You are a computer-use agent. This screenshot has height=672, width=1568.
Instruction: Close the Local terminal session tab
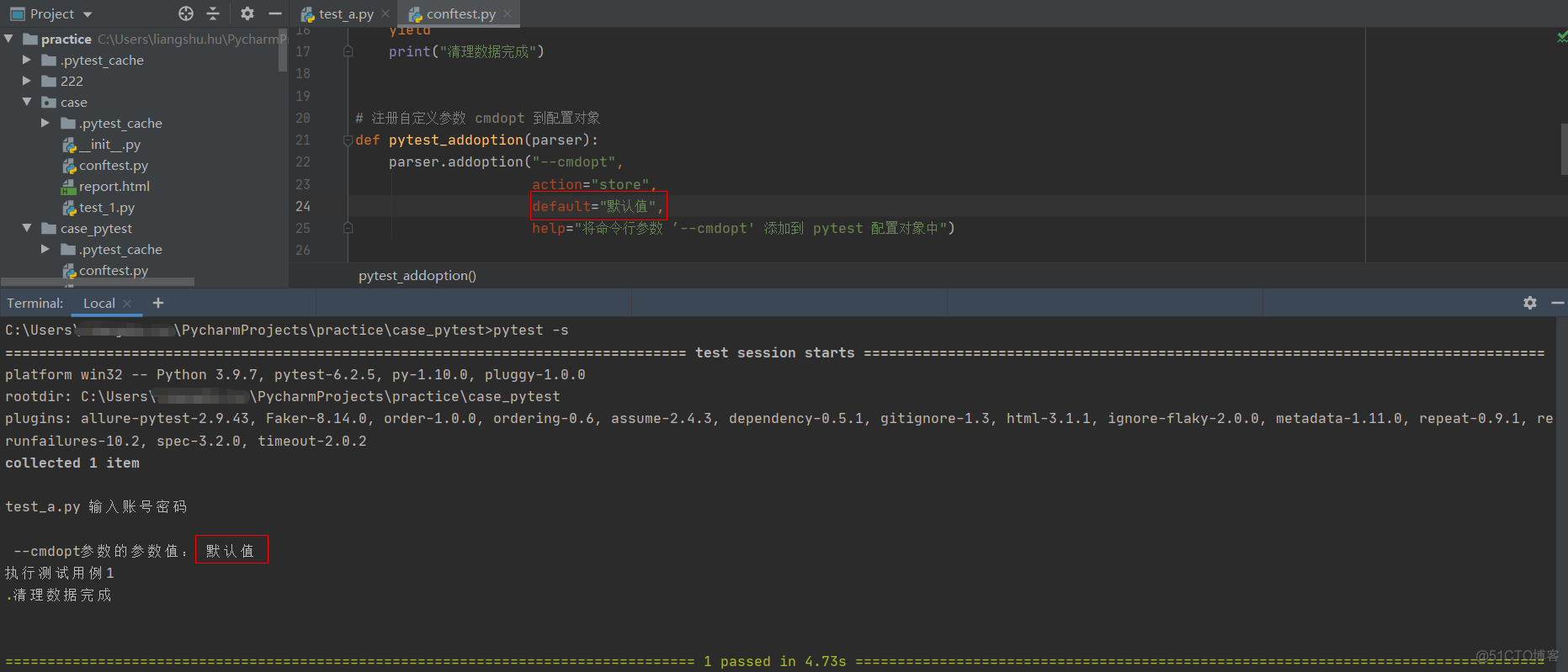(x=127, y=304)
